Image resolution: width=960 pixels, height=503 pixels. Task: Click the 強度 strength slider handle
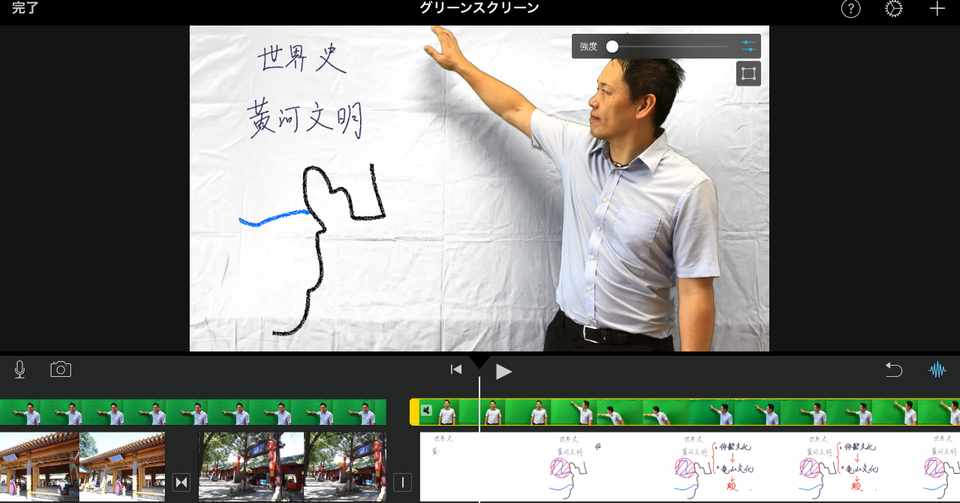612,47
